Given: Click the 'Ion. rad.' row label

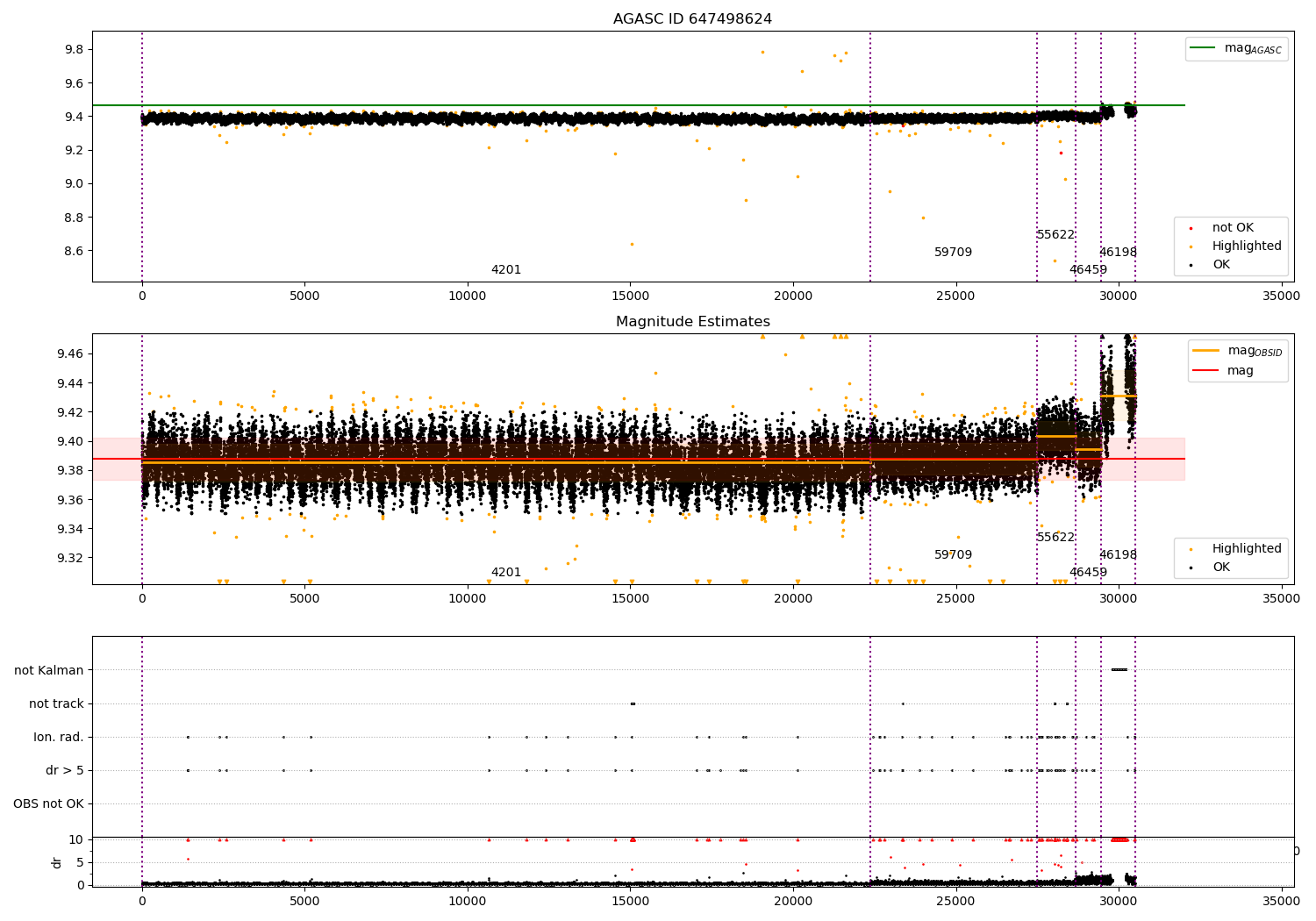Looking at the screenshot, I should point(59,737).
